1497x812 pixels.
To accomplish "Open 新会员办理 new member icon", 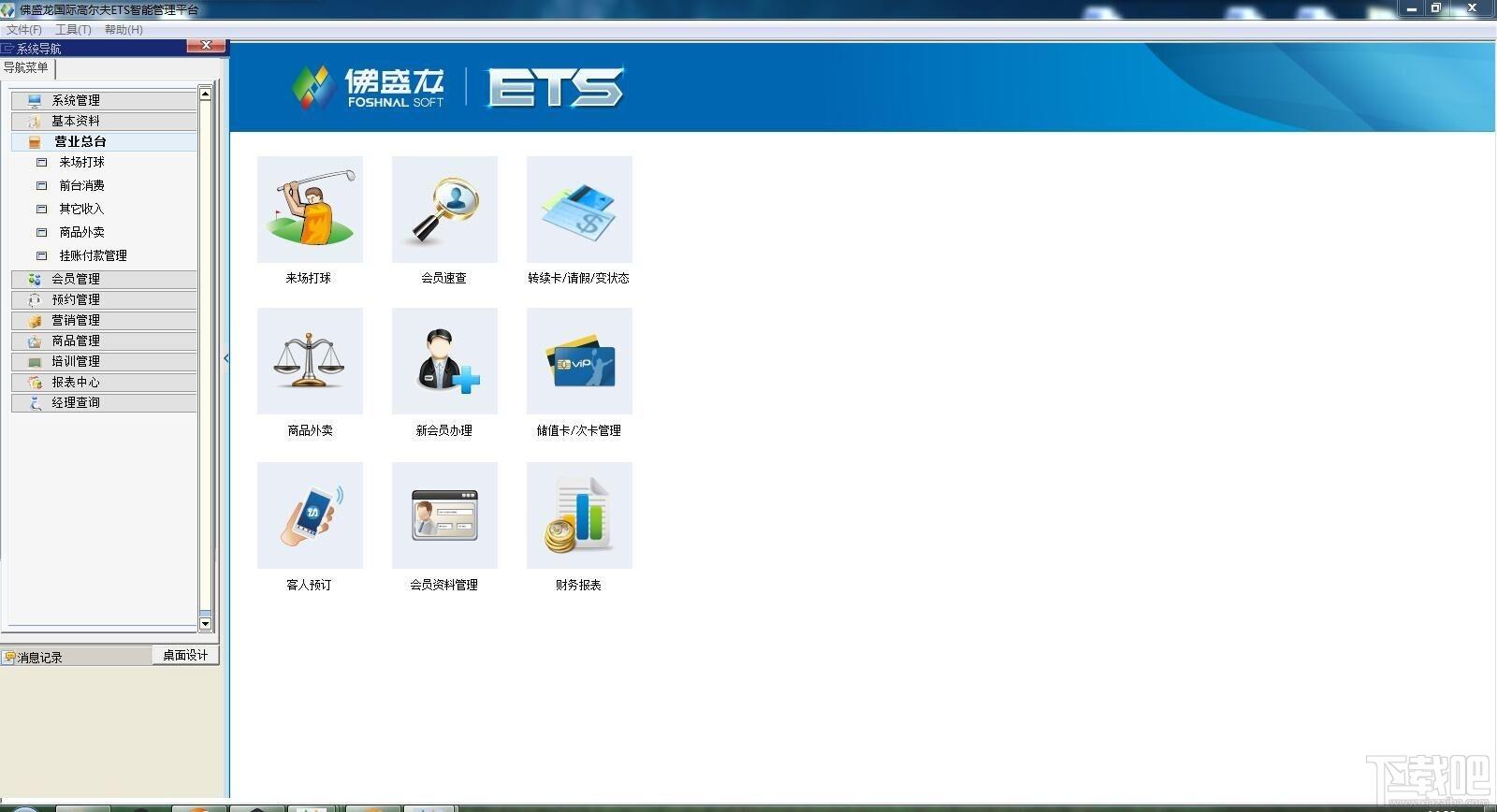I will [x=444, y=361].
